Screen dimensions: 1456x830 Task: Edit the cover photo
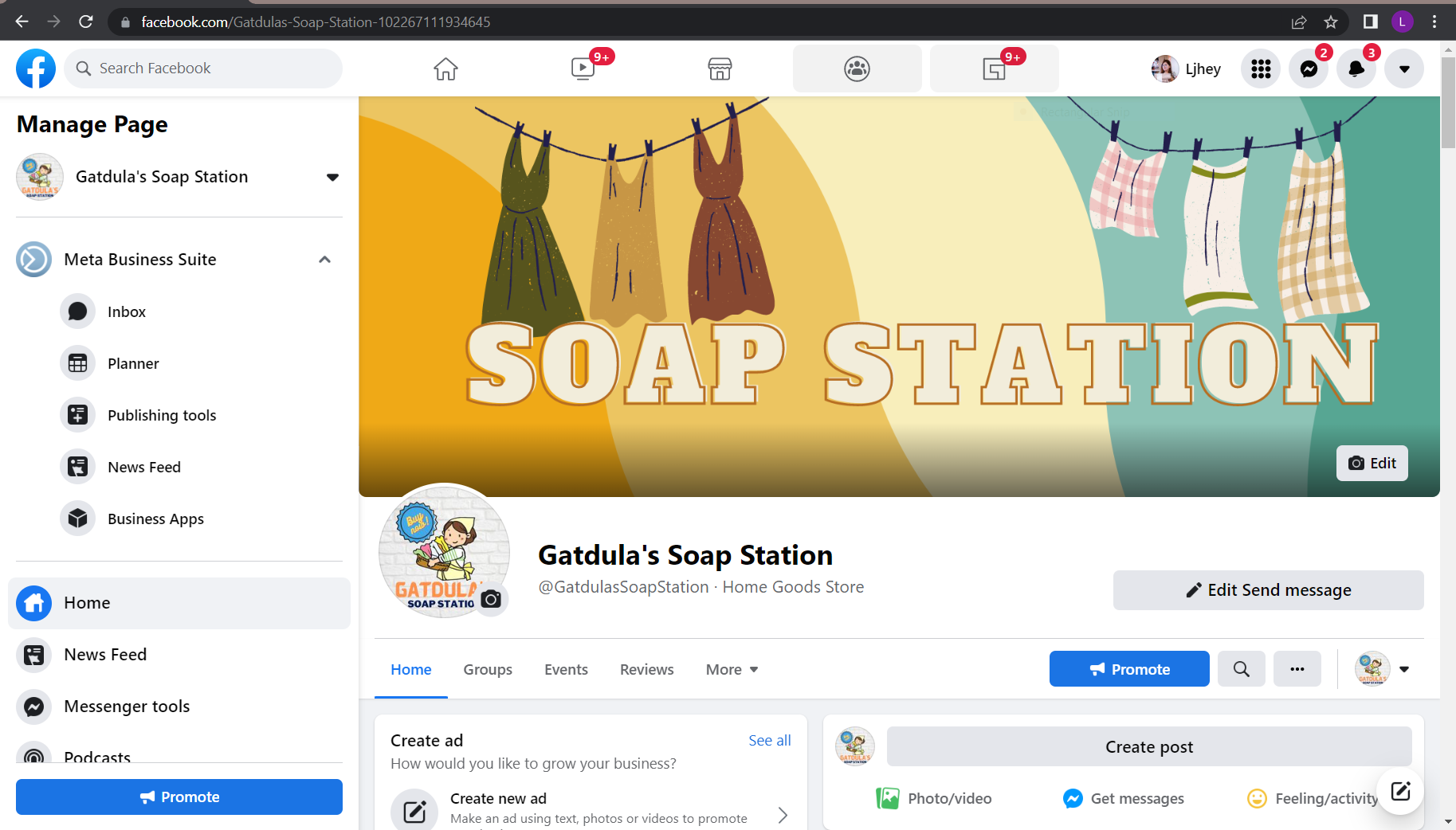click(x=1372, y=463)
